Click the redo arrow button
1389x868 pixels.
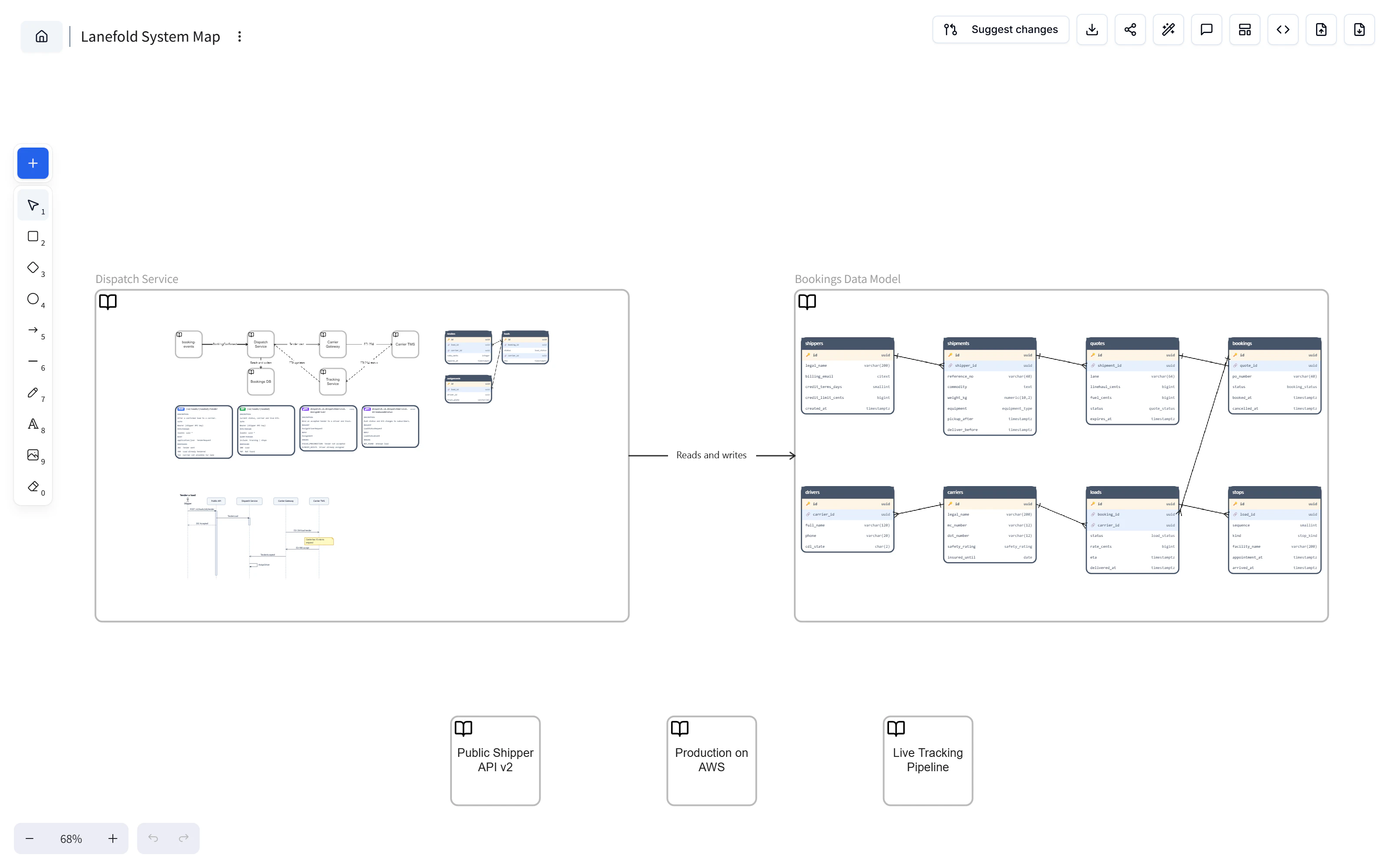[x=184, y=838]
